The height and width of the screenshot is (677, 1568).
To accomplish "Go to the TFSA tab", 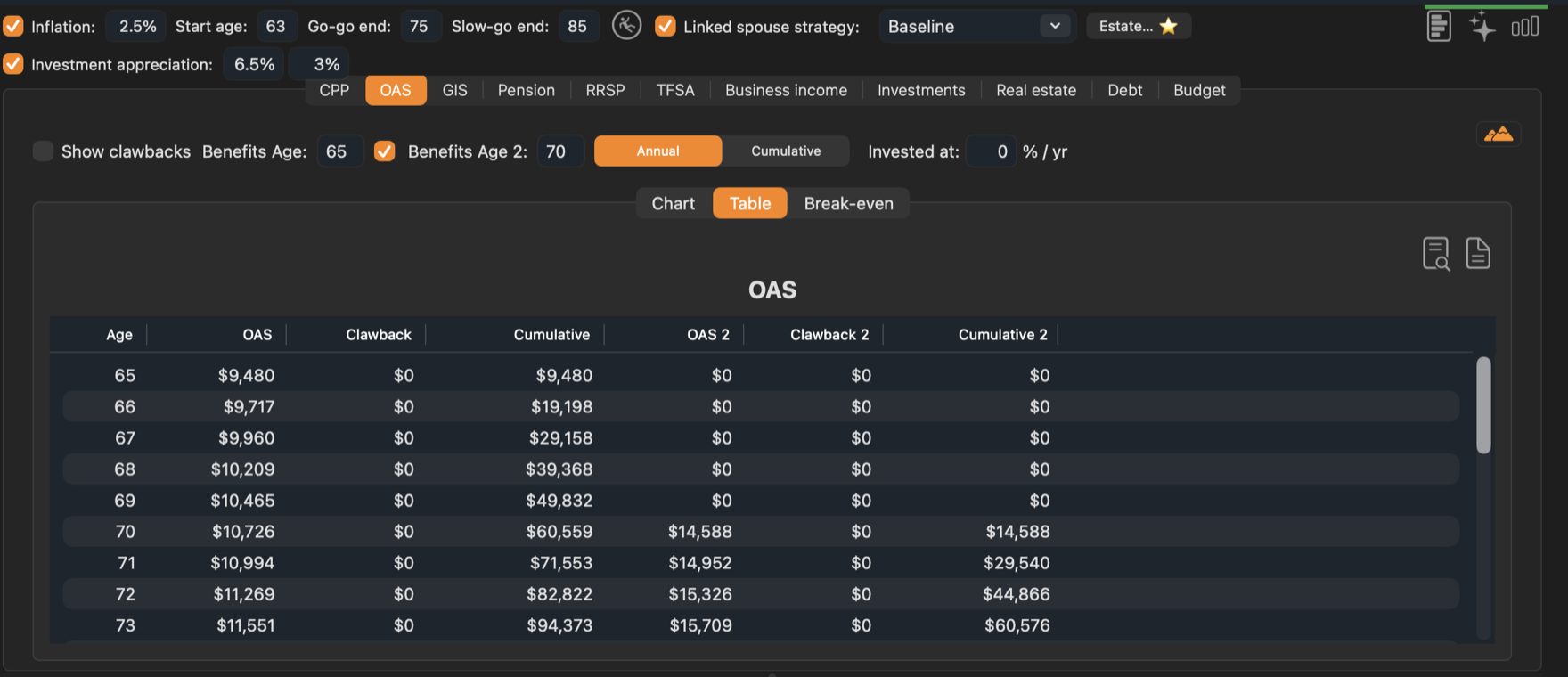I will pyautogui.click(x=675, y=90).
